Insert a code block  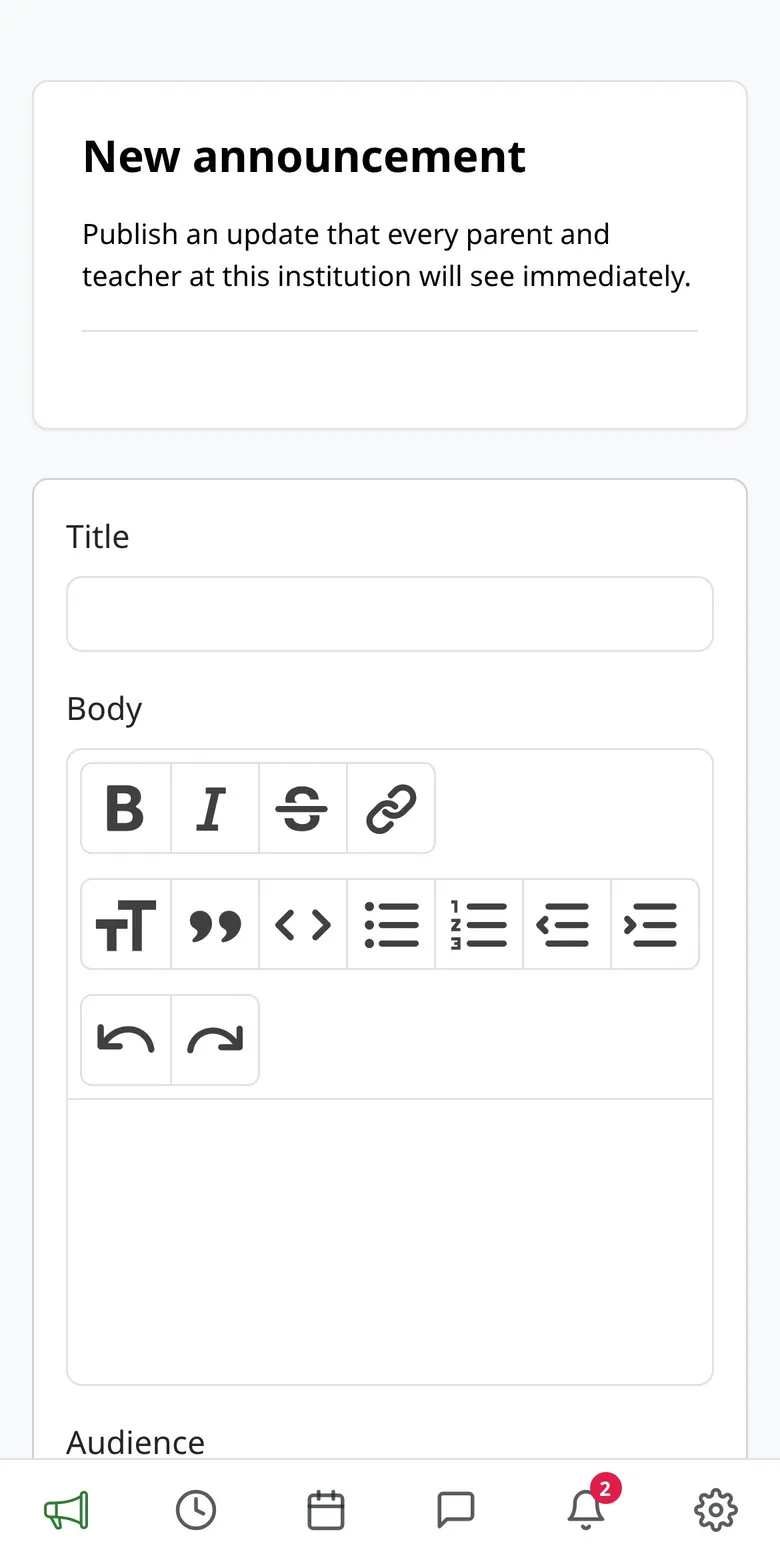coord(303,924)
